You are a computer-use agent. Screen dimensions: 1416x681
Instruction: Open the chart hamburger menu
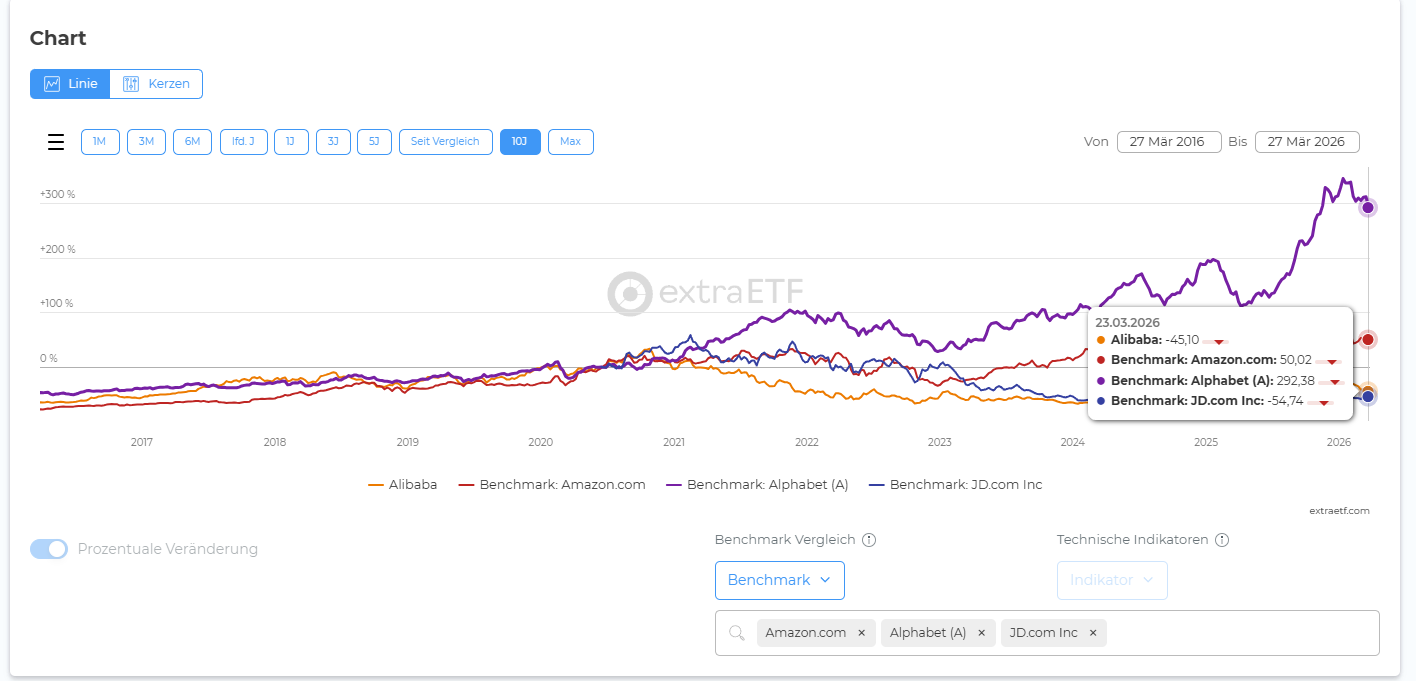pyautogui.click(x=56, y=142)
